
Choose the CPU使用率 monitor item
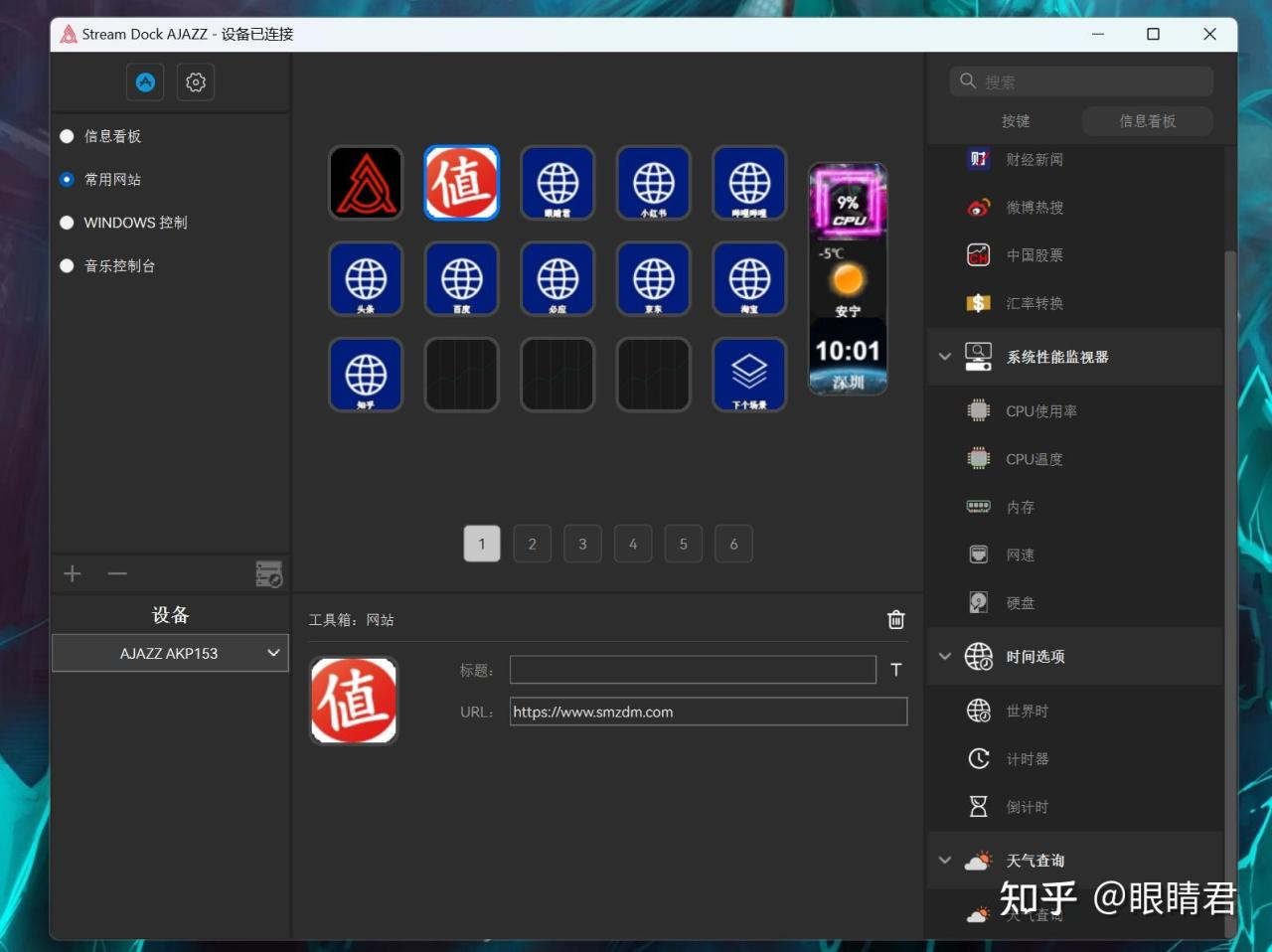(1041, 410)
